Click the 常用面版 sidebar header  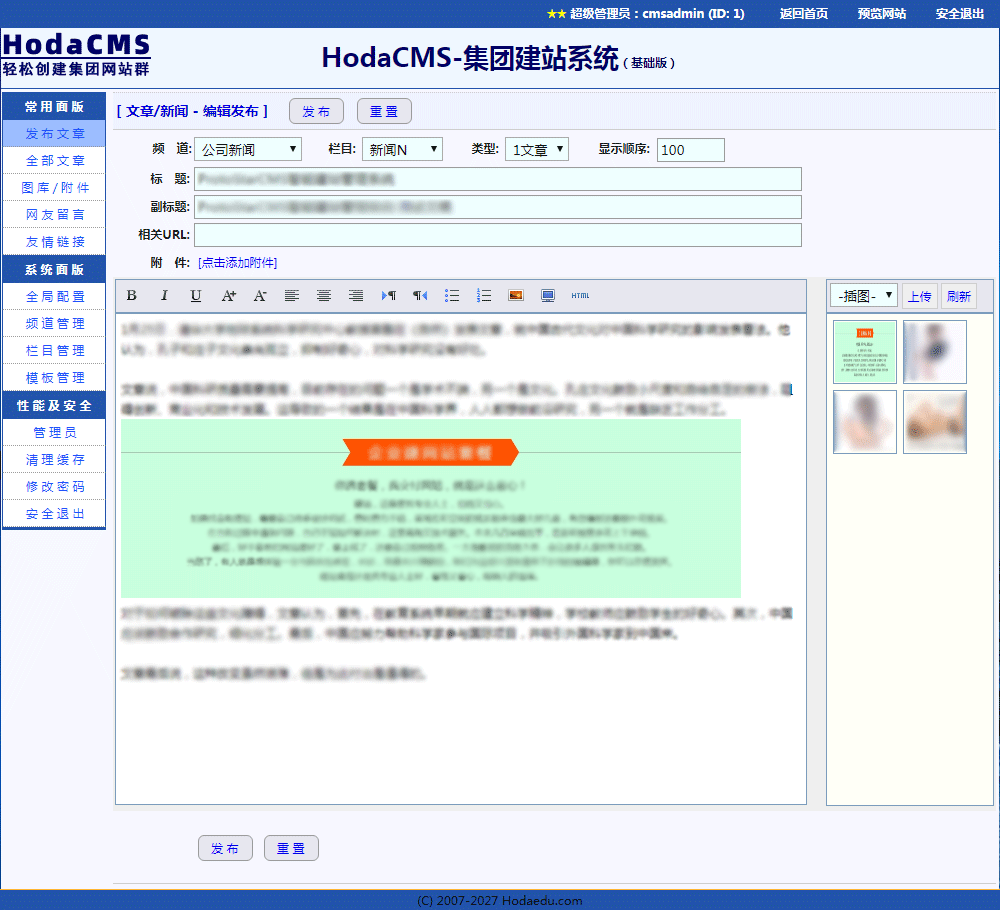pos(55,106)
